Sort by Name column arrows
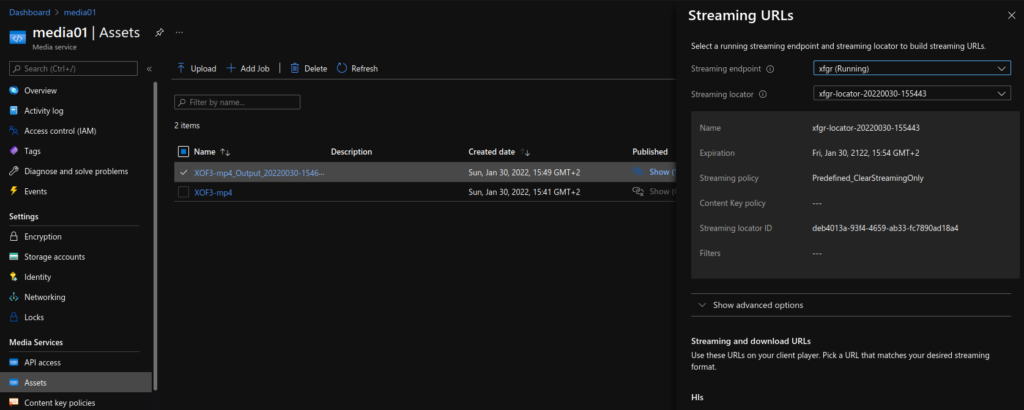The image size is (1024, 410). click(225, 152)
